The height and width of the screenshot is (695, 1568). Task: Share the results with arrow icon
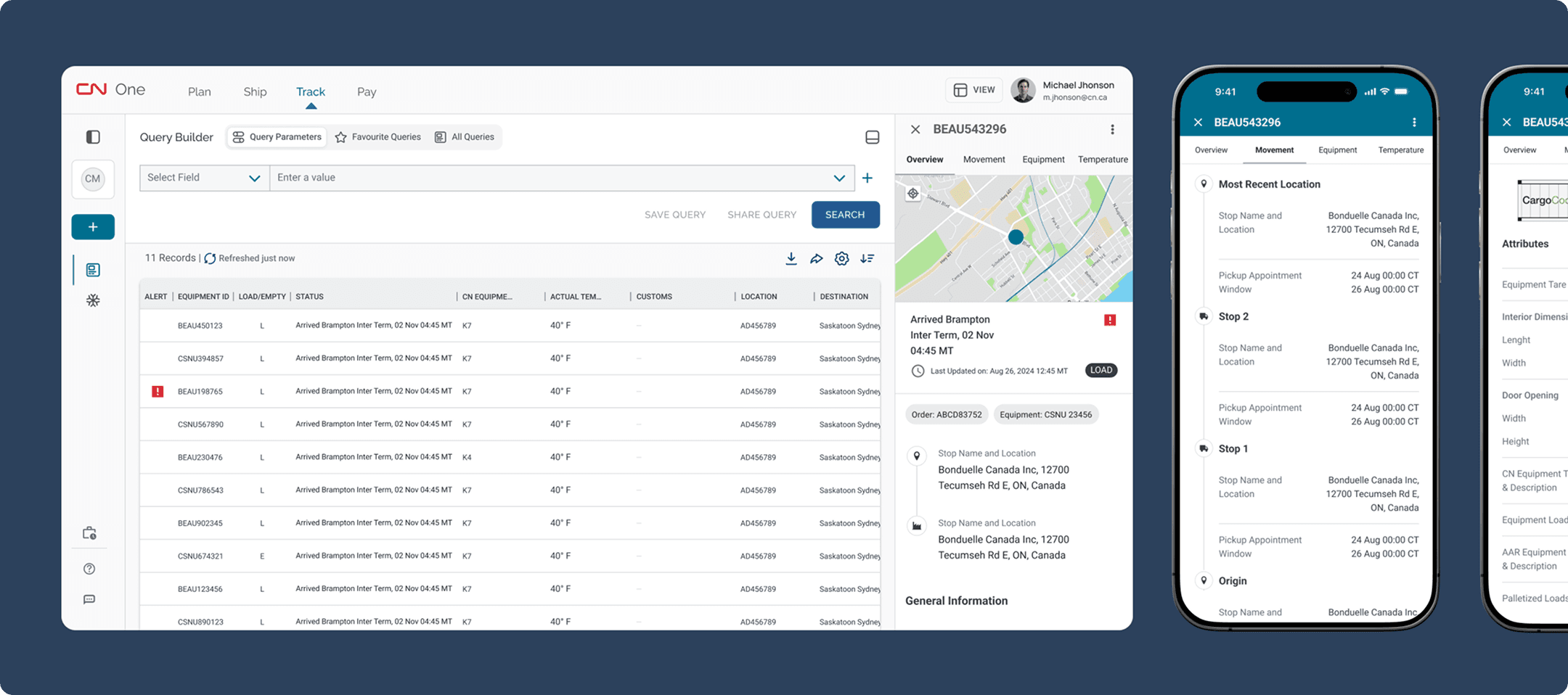point(817,259)
